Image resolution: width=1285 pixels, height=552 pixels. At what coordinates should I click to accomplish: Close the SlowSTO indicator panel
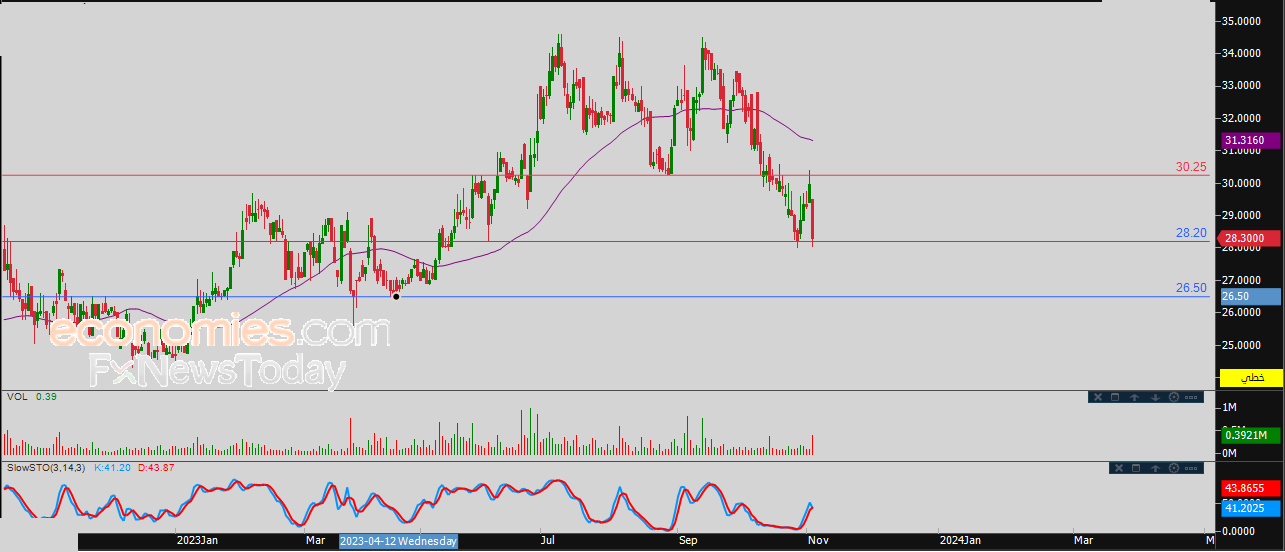coord(1119,468)
